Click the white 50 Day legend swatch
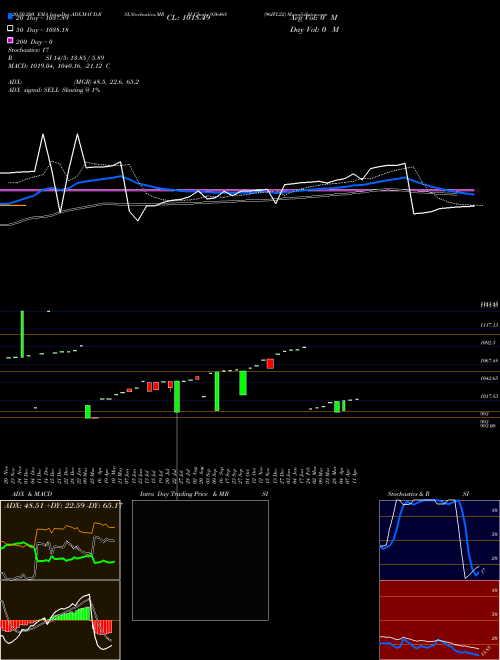Screen dimensions: 500x660 pos(11,29)
